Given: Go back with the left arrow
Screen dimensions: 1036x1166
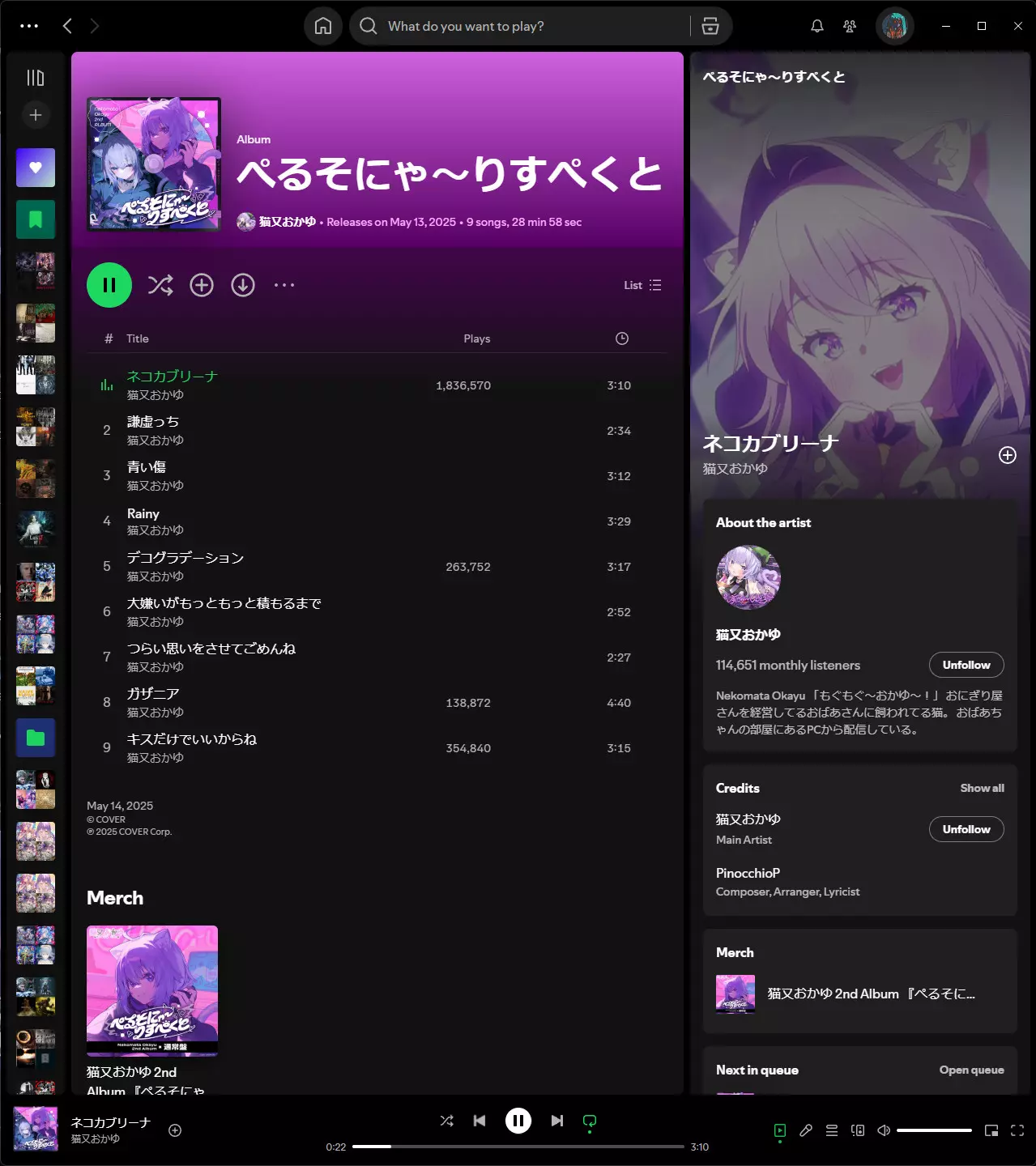Looking at the screenshot, I should 67,26.
